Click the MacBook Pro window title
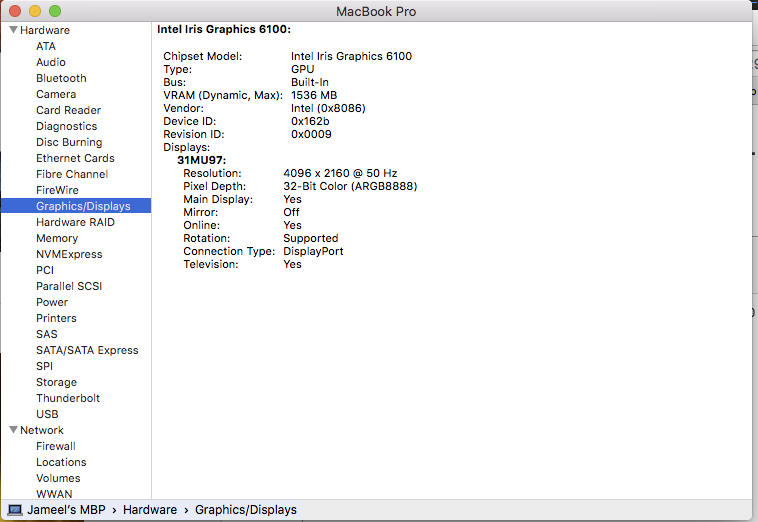The width and height of the screenshot is (758, 522). pos(376,11)
